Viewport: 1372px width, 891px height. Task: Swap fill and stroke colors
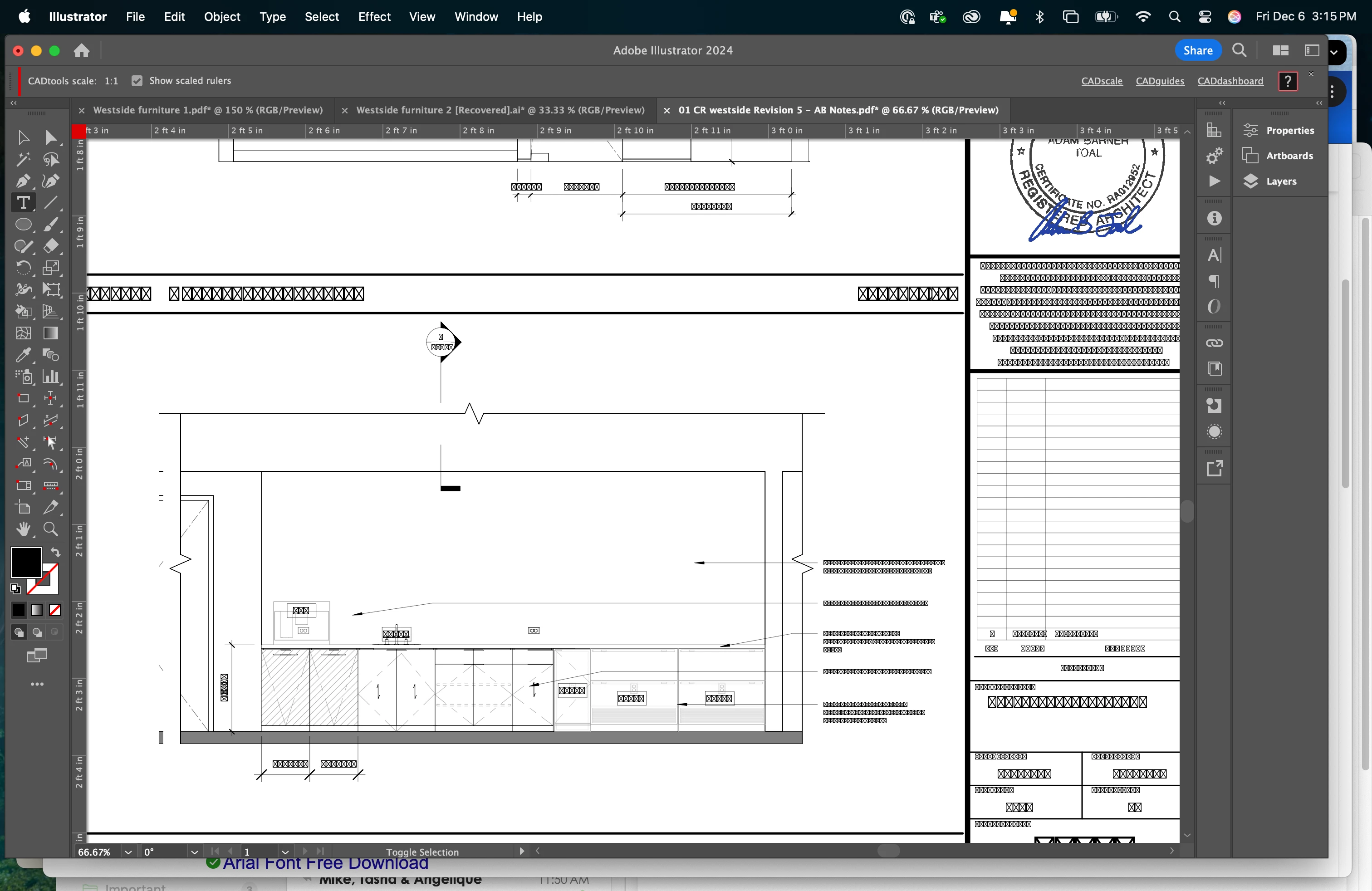tap(55, 552)
